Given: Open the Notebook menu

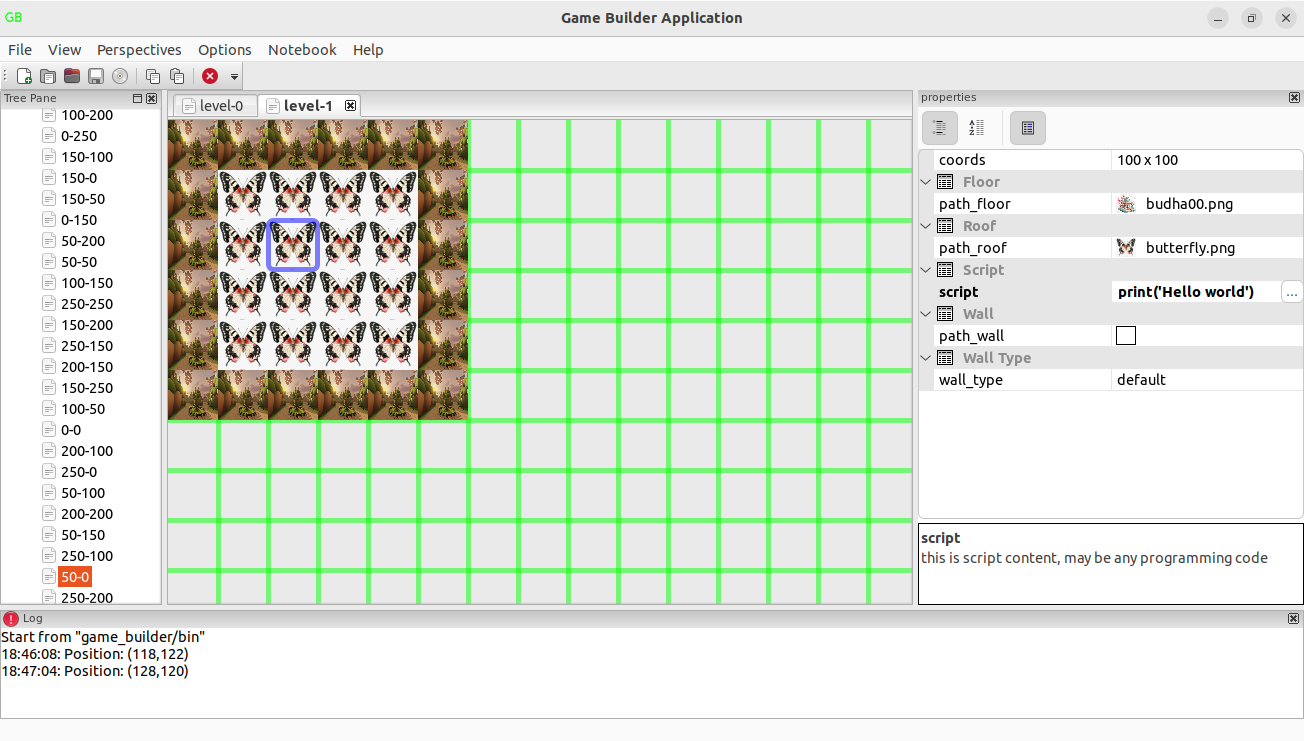Looking at the screenshot, I should click(x=302, y=50).
